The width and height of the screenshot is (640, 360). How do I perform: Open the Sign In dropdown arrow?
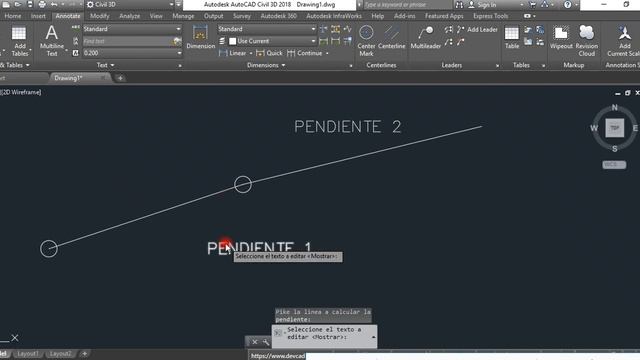(522, 4)
